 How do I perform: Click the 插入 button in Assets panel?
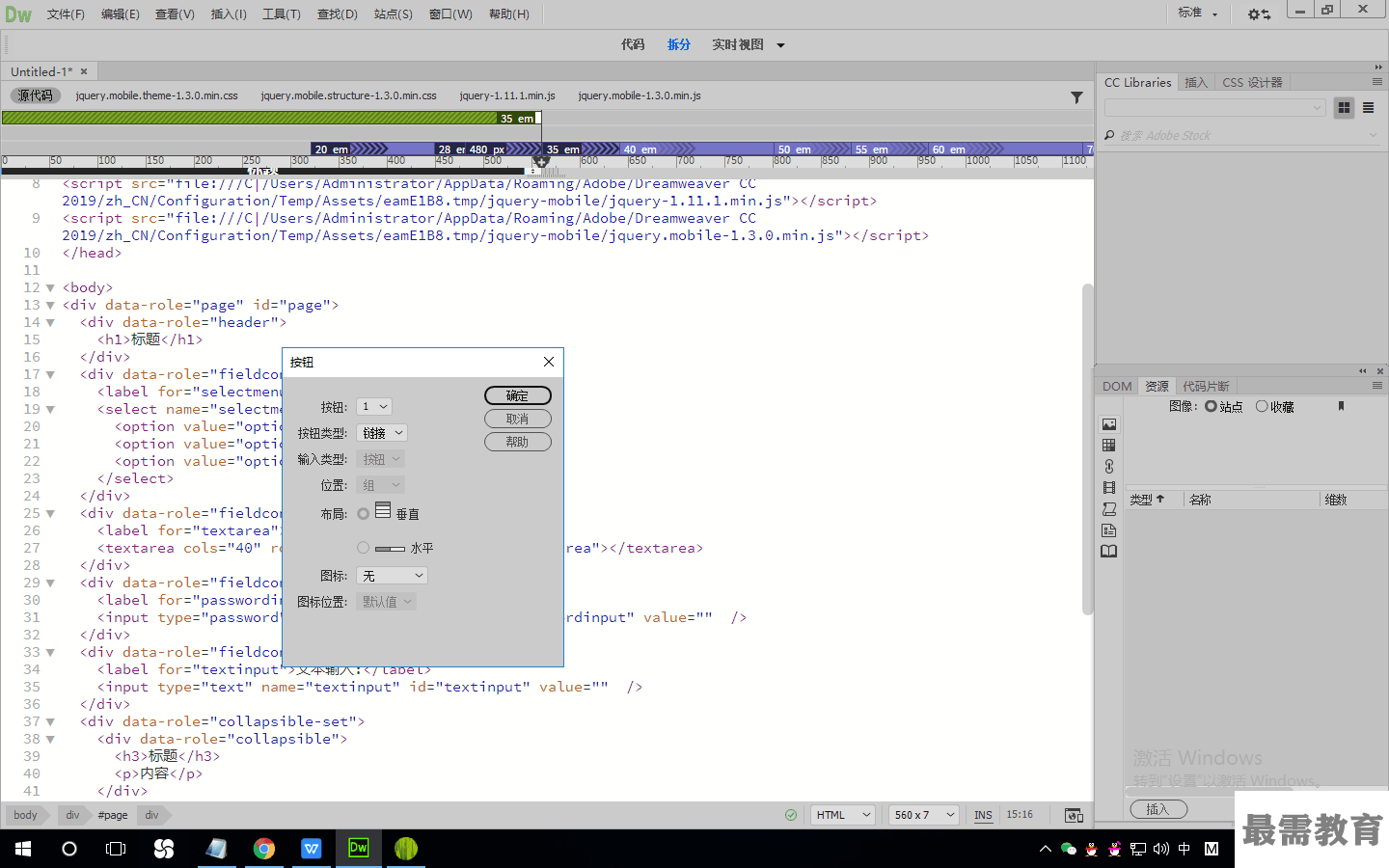[1158, 809]
